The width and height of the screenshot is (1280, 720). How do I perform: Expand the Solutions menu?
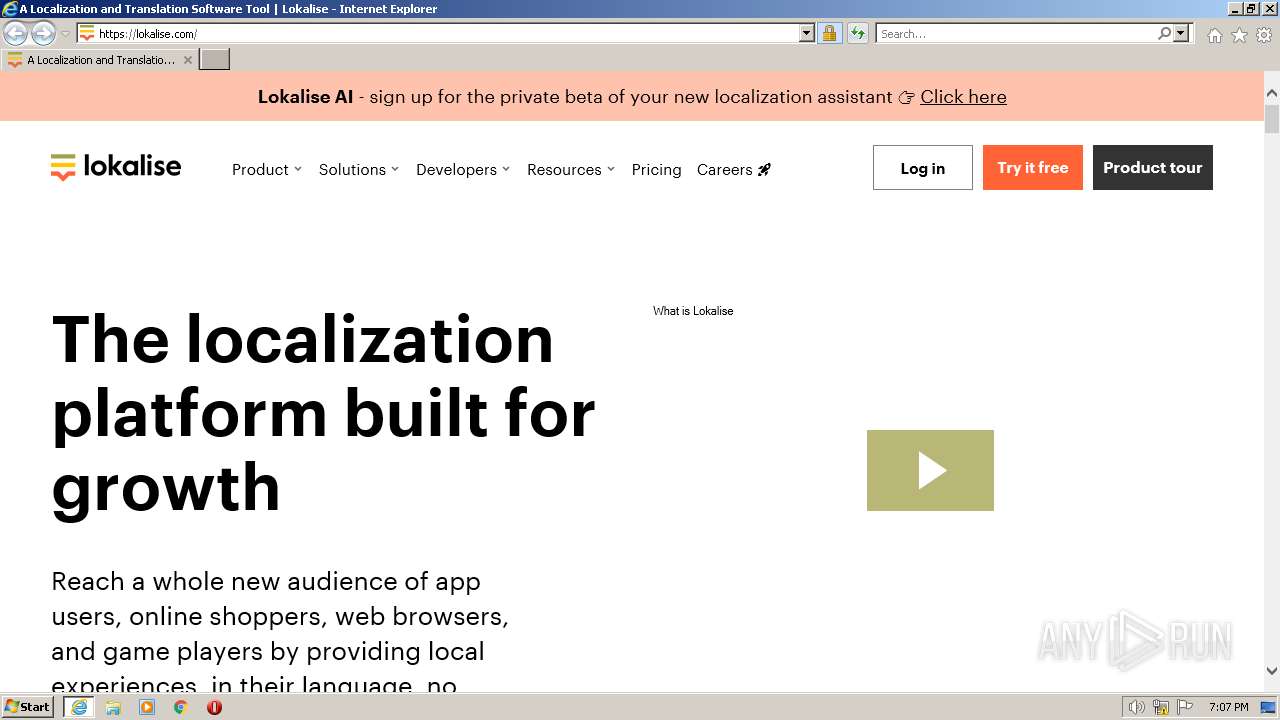[x=358, y=170]
